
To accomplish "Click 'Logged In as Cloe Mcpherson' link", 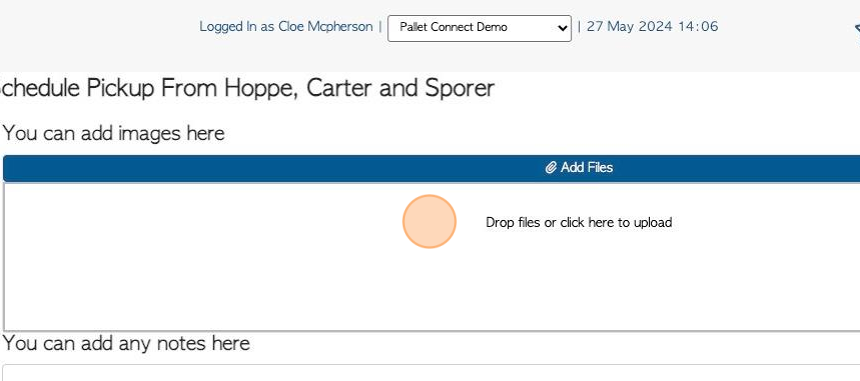I will [286, 26].
